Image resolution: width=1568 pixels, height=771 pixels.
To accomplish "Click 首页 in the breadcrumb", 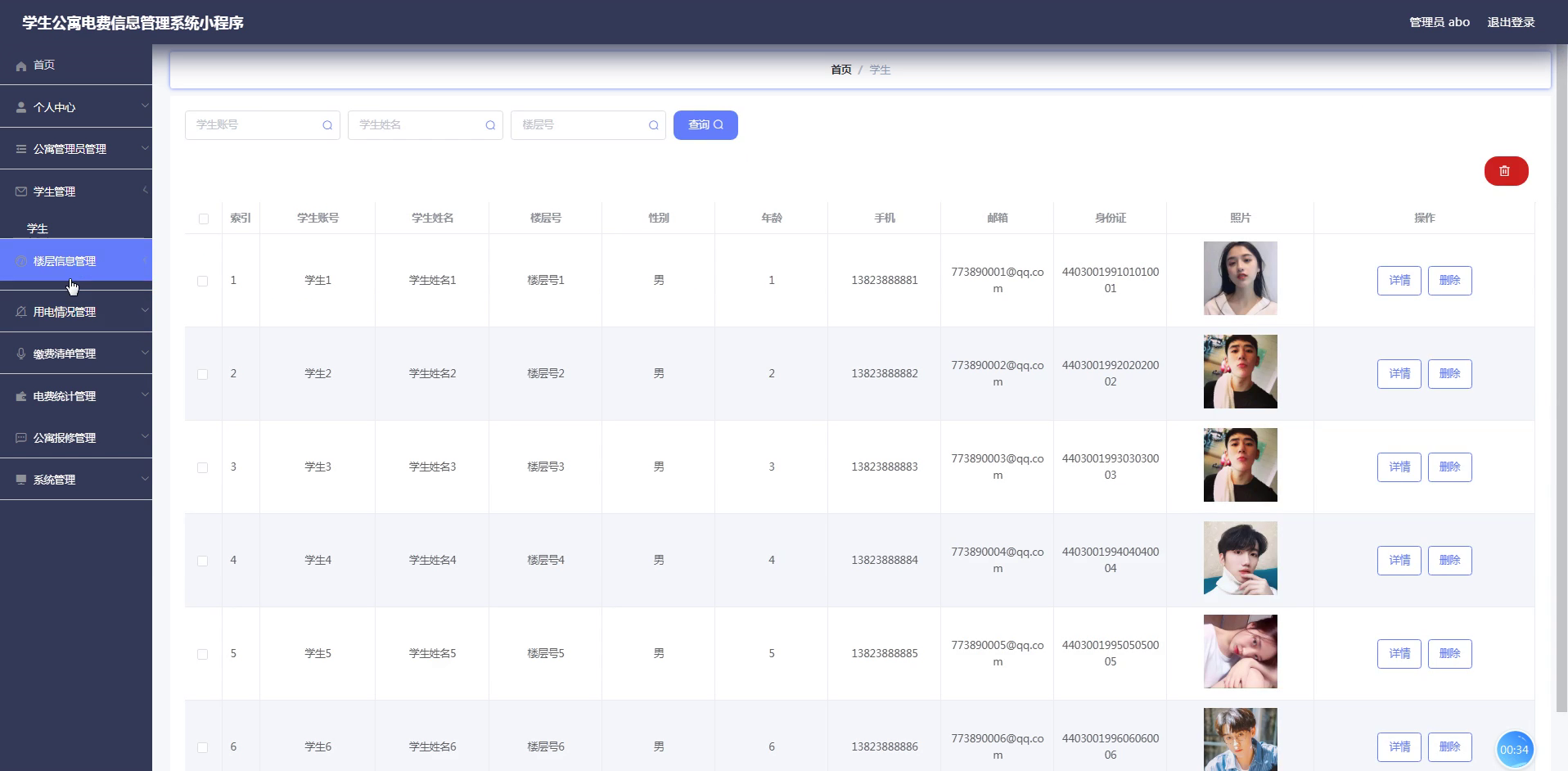I will click(x=841, y=70).
